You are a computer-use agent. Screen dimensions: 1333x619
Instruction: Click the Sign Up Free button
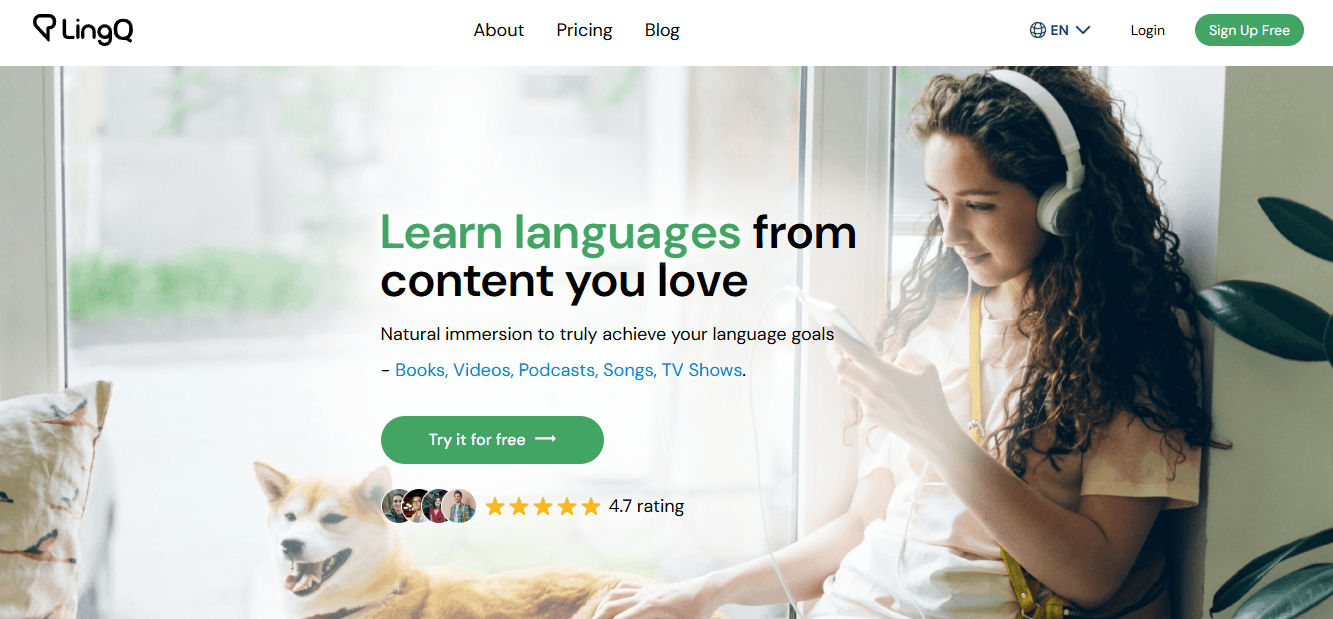[1249, 30]
